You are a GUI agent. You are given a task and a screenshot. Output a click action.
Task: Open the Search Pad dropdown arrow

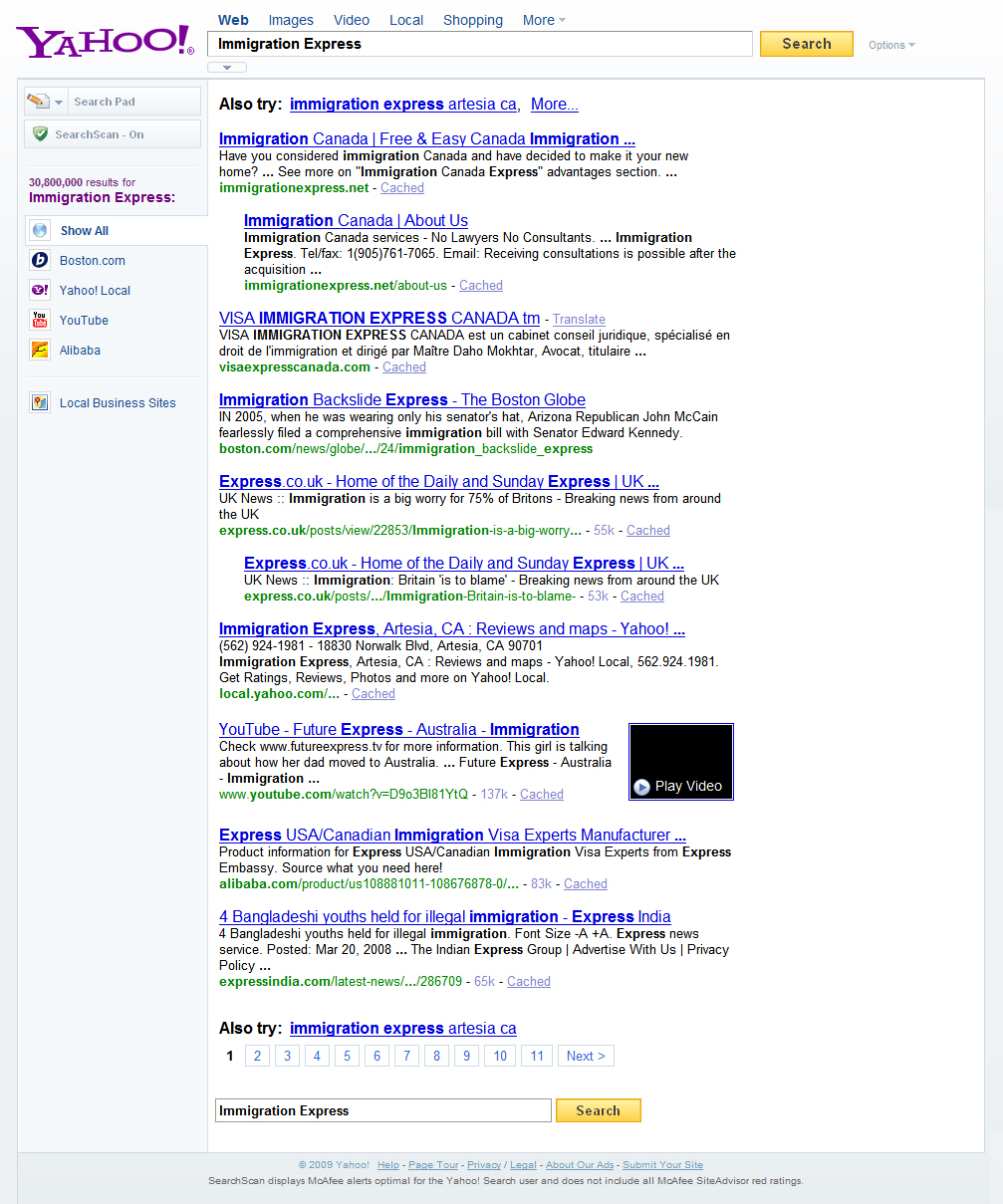pos(59,102)
